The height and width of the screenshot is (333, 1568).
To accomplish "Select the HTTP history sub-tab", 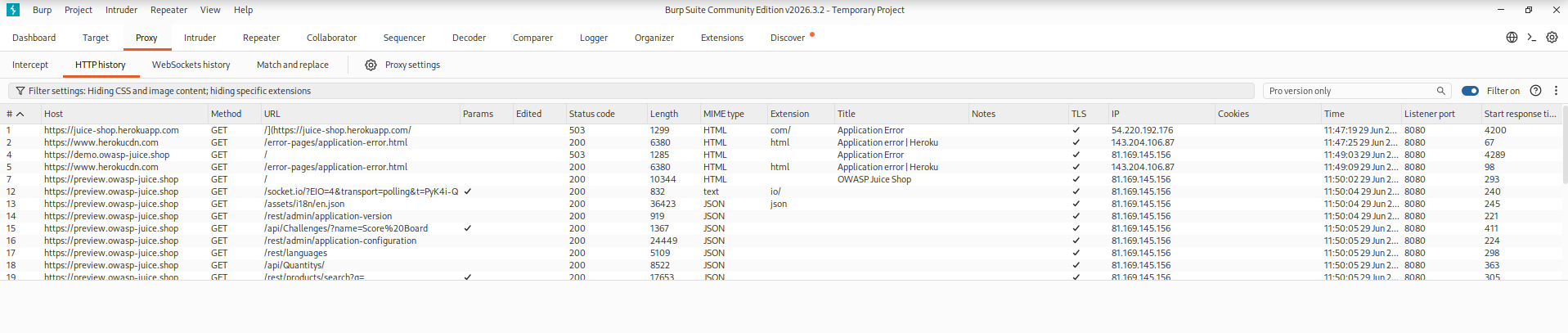I will pos(101,65).
